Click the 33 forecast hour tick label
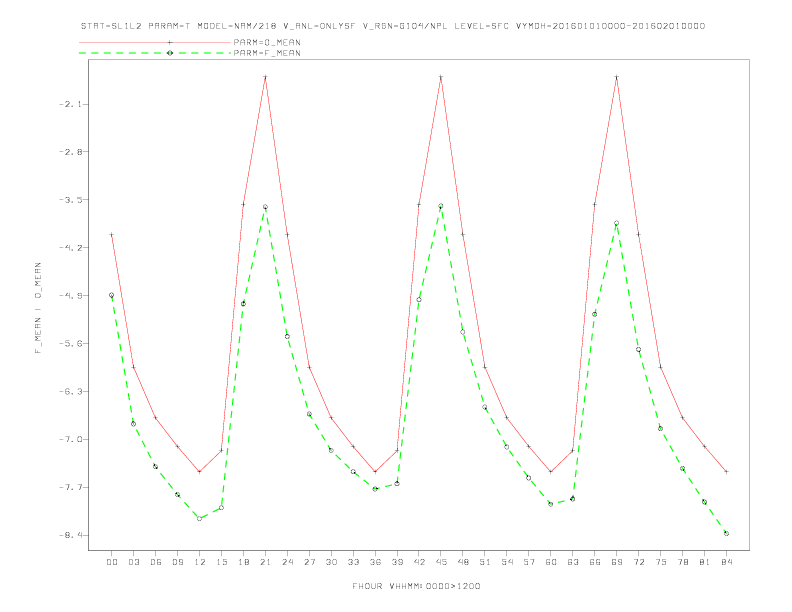Viewport: 792px width, 612px height. [x=353, y=562]
